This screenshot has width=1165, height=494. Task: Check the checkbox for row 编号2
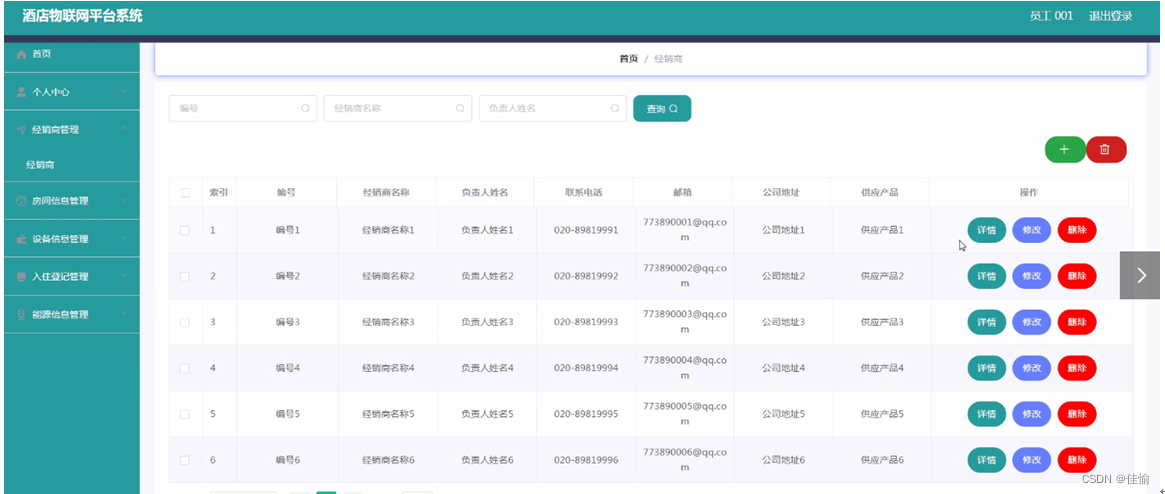(x=185, y=276)
